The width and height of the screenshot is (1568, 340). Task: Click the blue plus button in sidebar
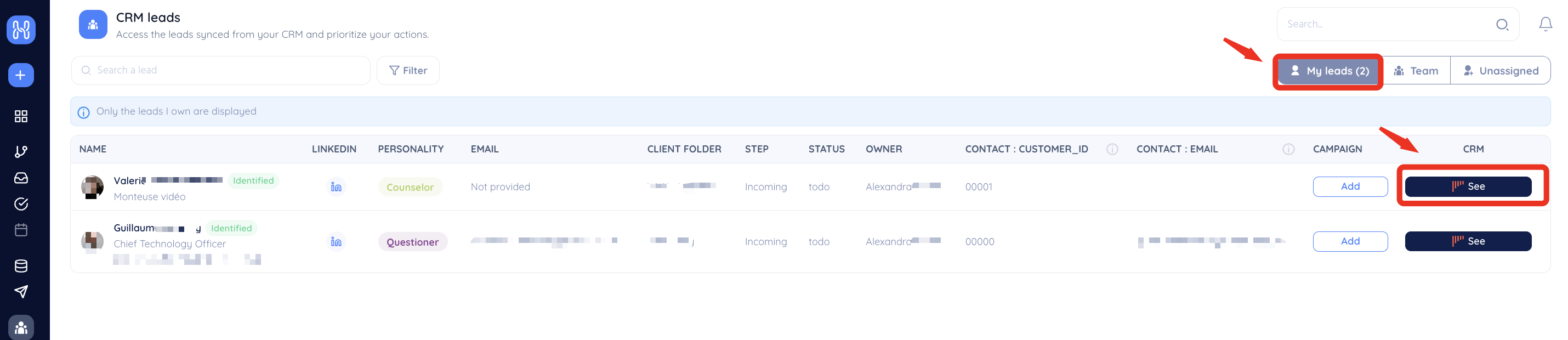(21, 75)
